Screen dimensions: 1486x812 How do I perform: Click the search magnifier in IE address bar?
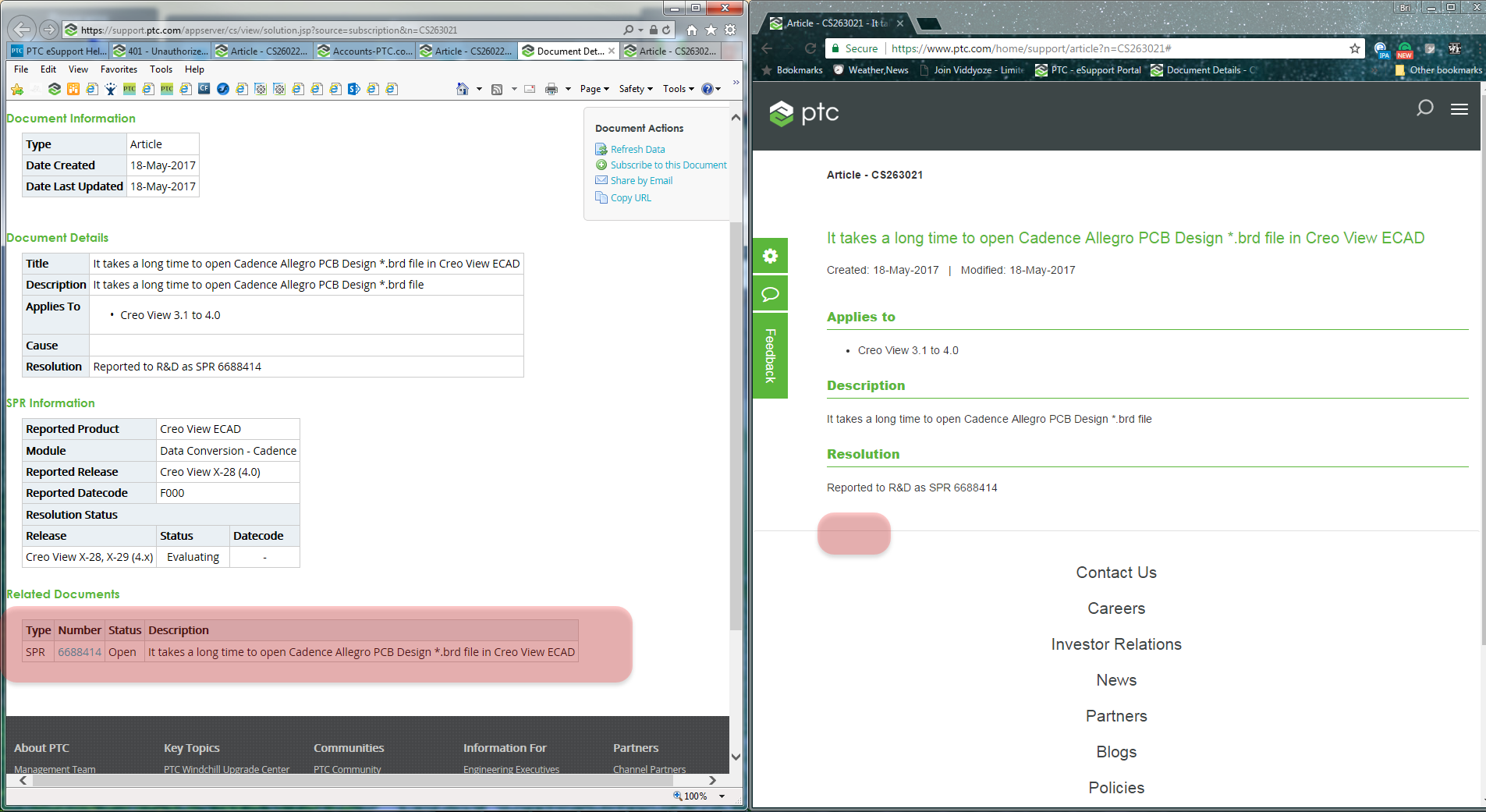[629, 30]
